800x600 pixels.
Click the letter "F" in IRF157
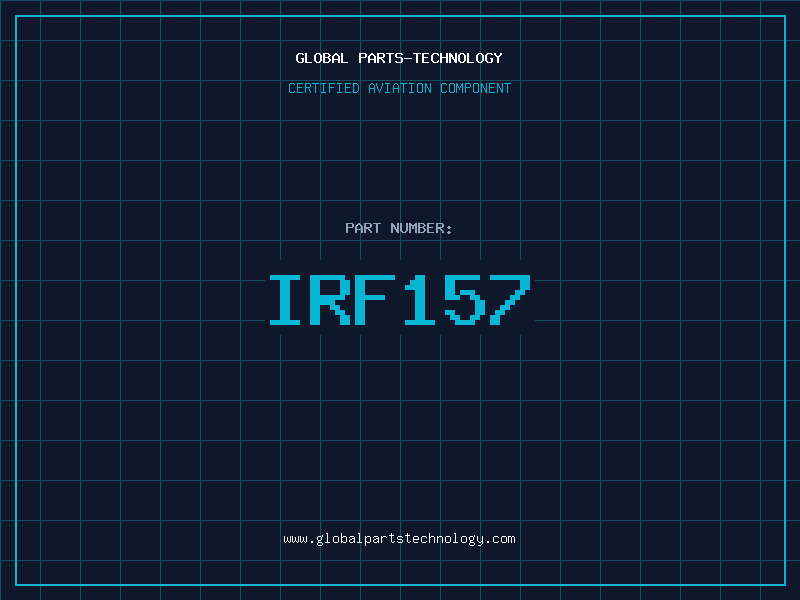tap(377, 300)
